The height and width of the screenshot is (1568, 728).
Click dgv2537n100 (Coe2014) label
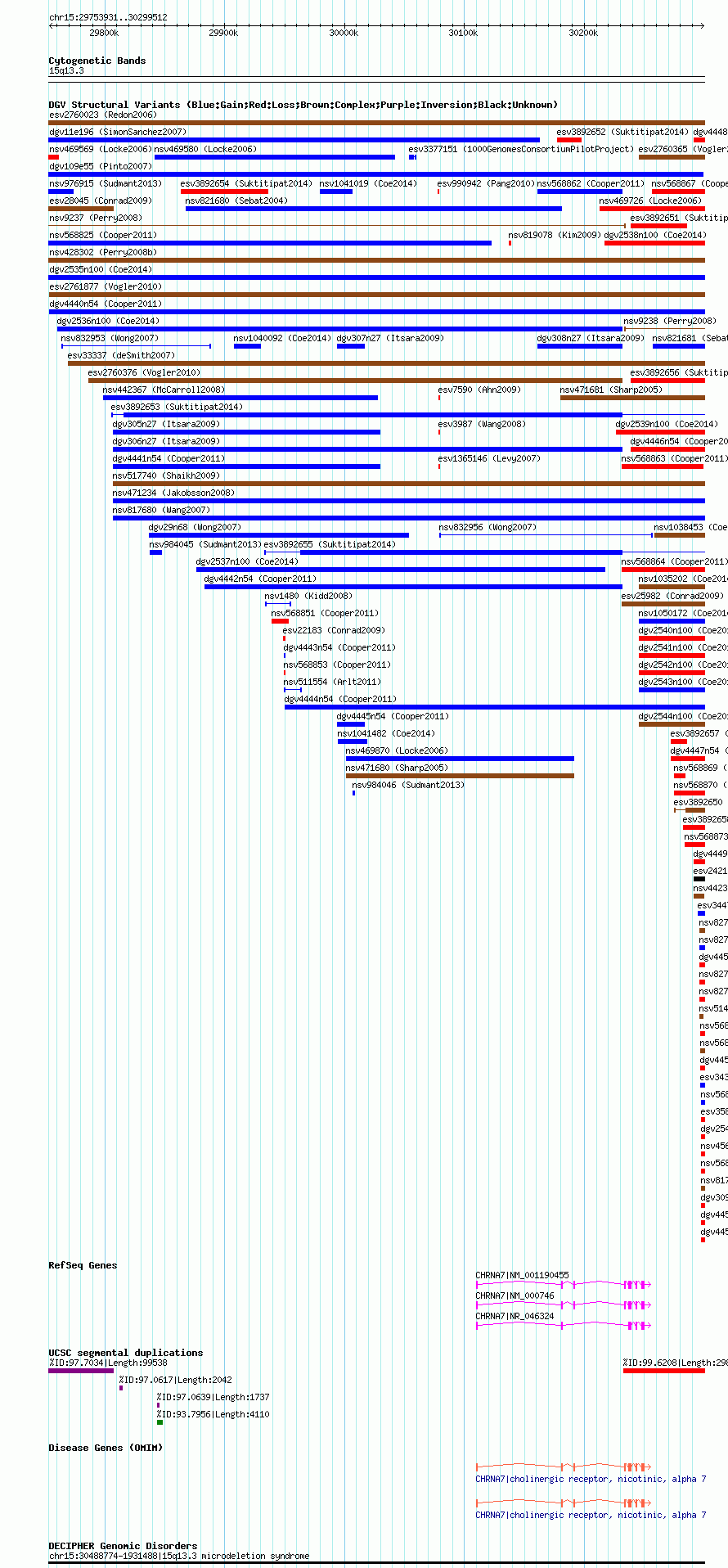[x=247, y=562]
